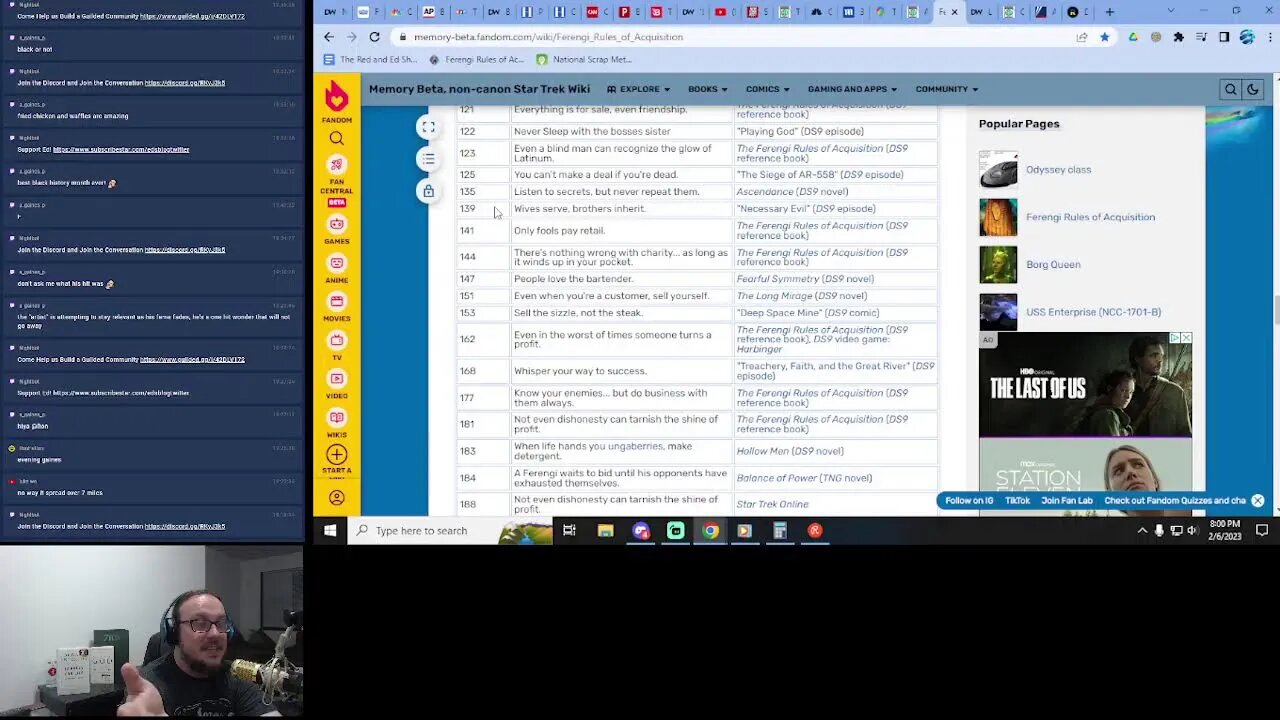1280x720 pixels.
Task: Open the TikTok link
Action: [x=1017, y=501]
